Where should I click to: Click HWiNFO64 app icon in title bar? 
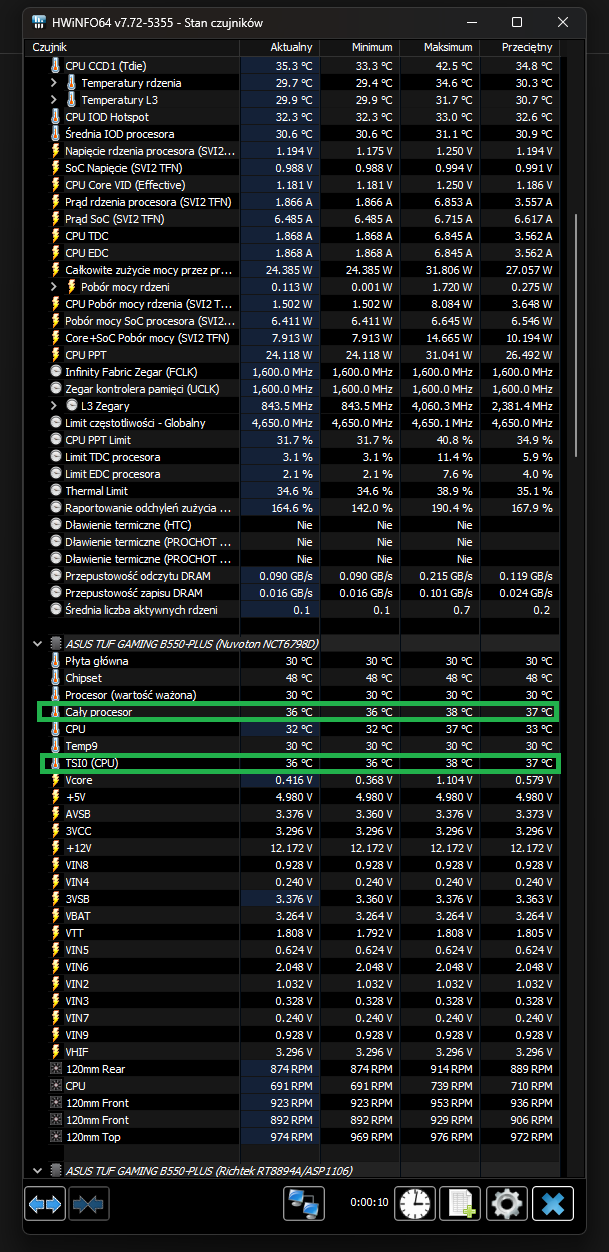38,21
